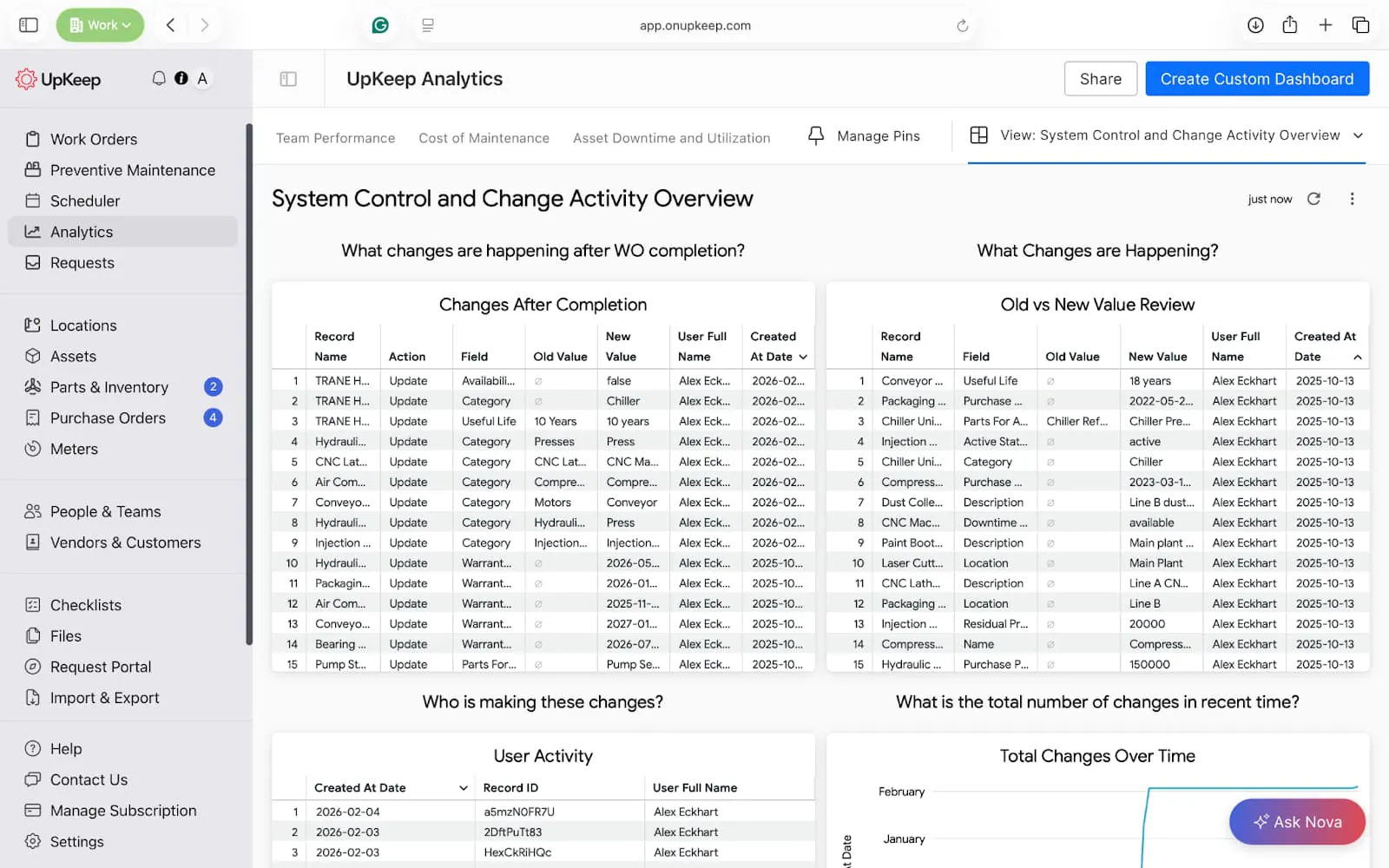Open the notifications bell in UpKeep sidebar
Screen dimensions: 1389x868
(159, 78)
